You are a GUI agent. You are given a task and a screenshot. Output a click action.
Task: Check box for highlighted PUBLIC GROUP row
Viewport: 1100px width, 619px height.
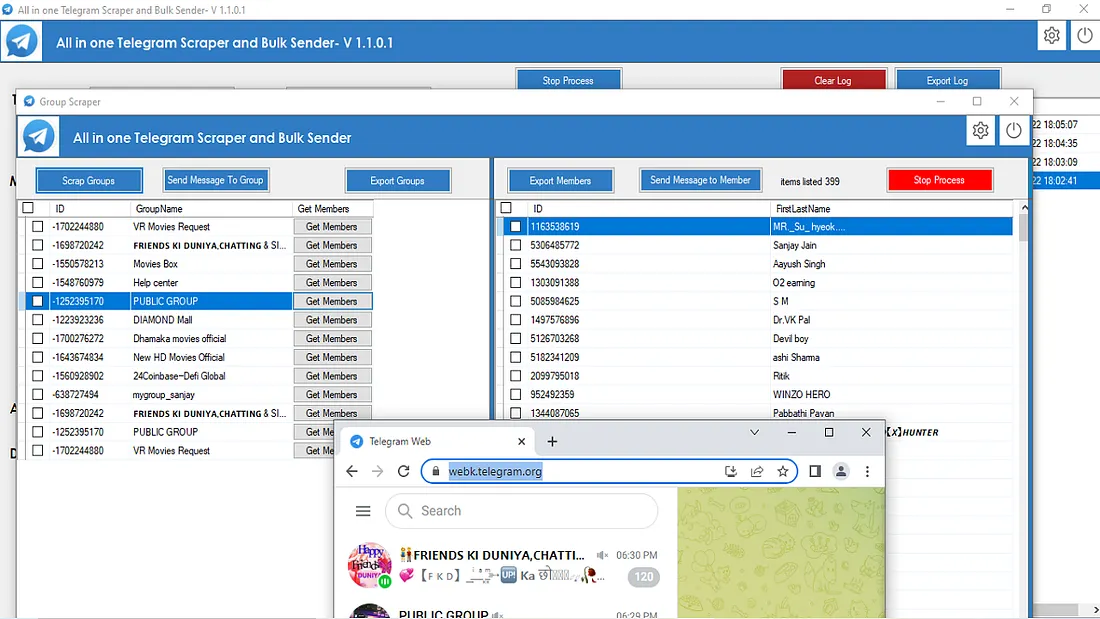[38, 301]
